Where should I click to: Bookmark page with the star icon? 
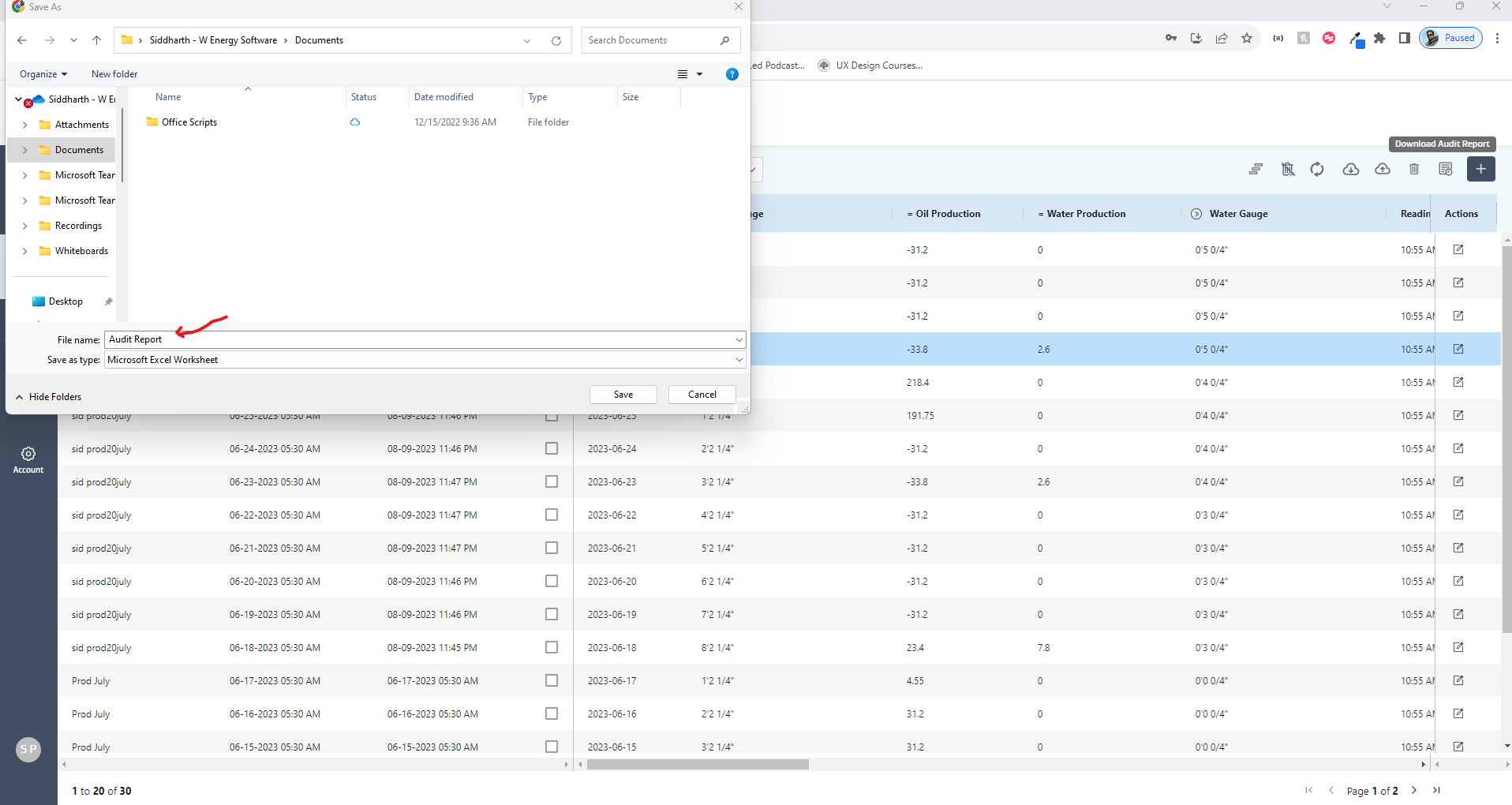pyautogui.click(x=1246, y=39)
